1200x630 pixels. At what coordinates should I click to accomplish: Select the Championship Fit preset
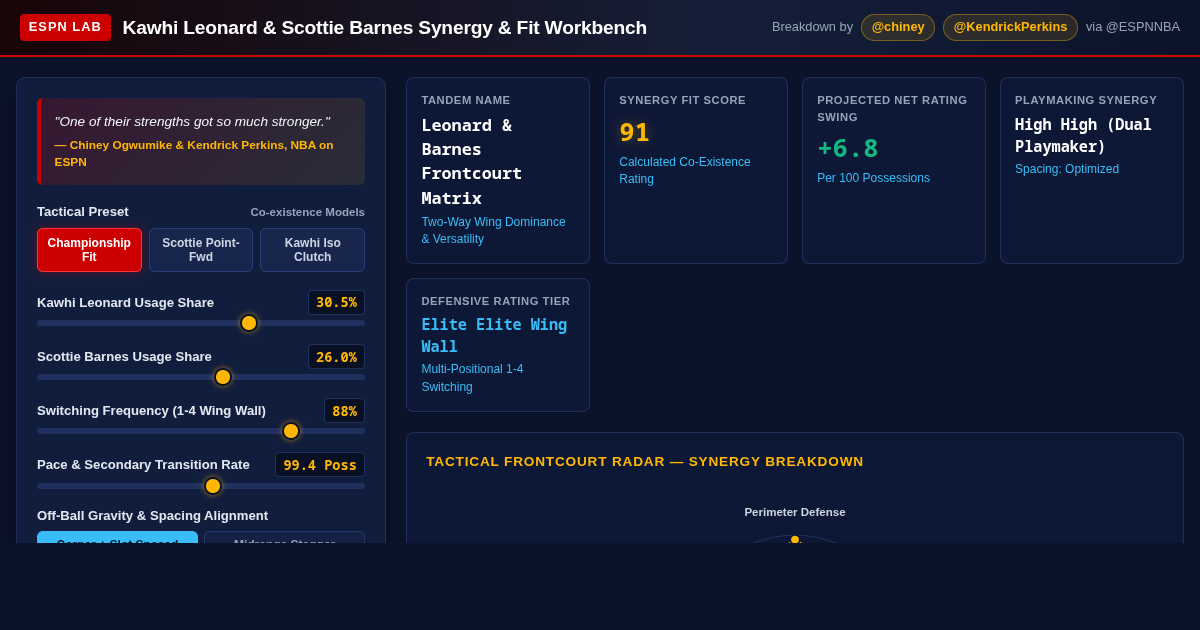[x=89, y=250]
